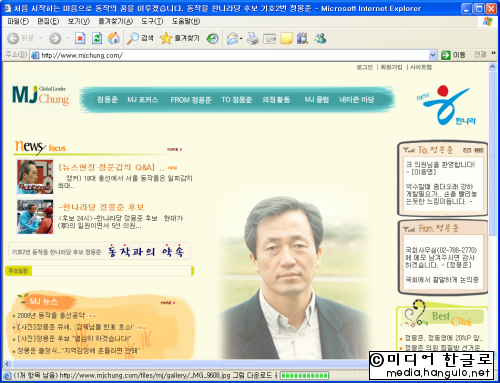
Task: Click the second news thumbnail with blue jacket
Action: (x=35, y=217)
